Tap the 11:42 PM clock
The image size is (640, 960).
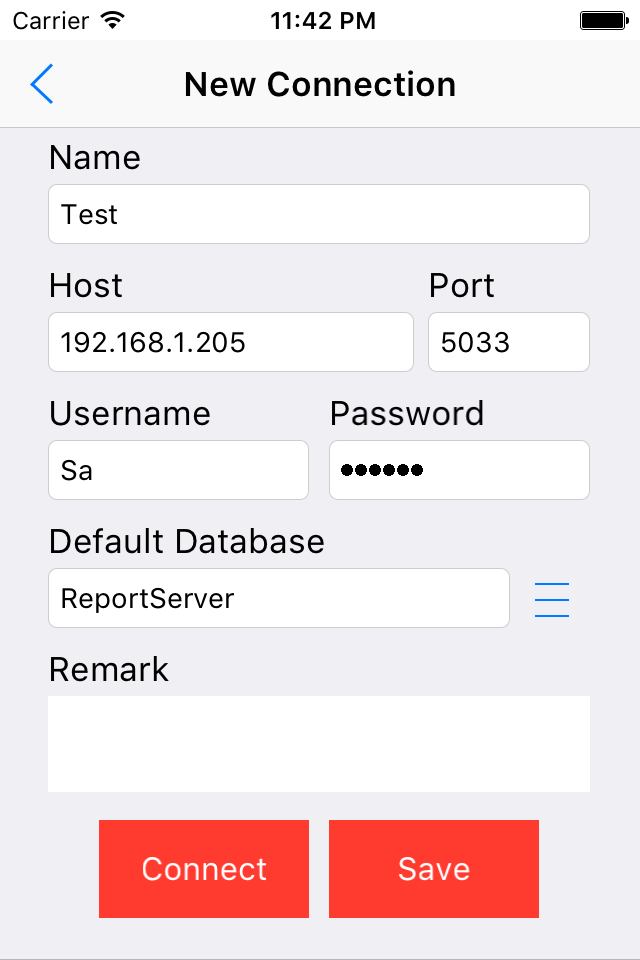click(323, 21)
